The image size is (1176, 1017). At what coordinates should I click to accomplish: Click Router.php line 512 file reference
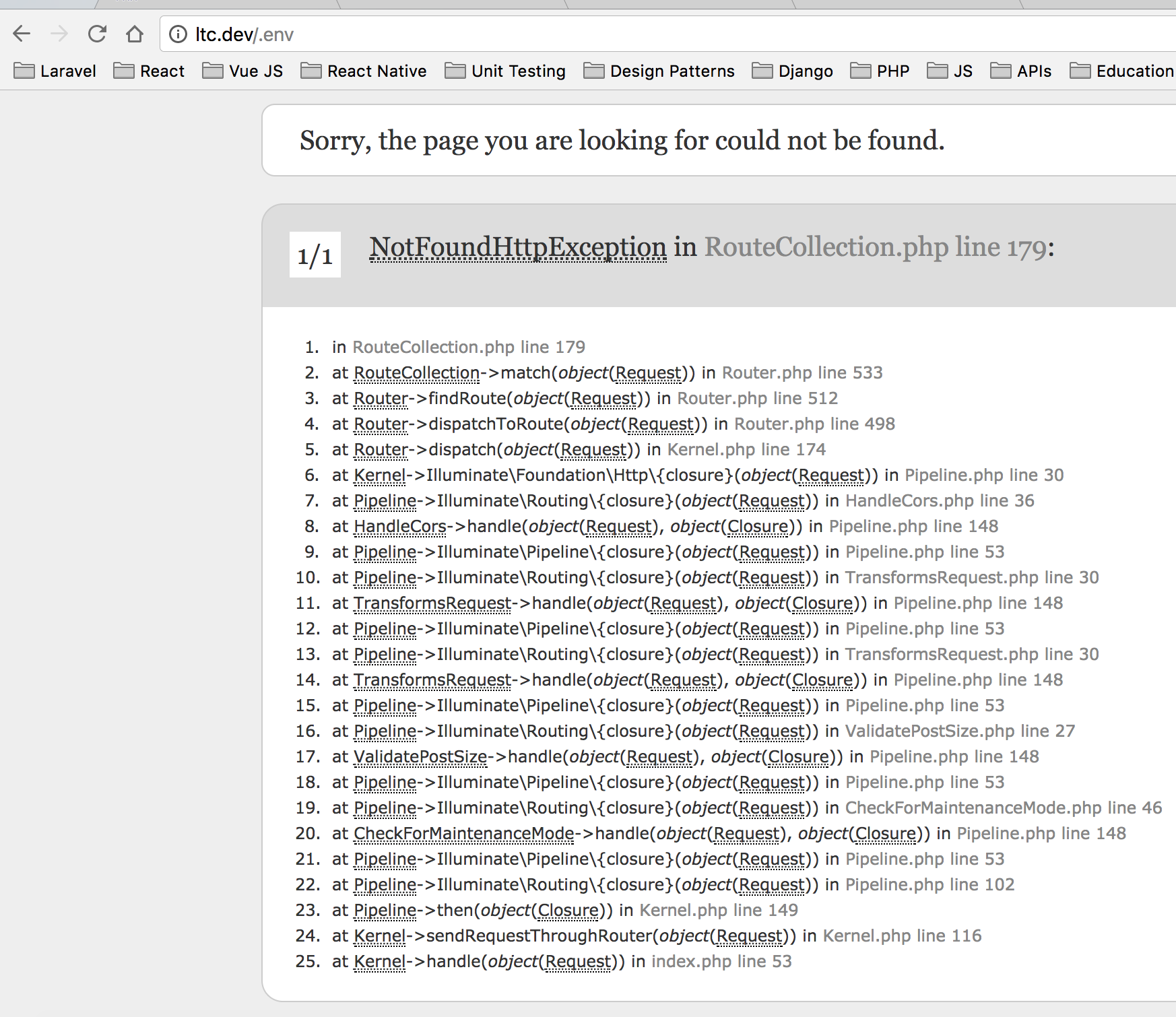(x=758, y=398)
